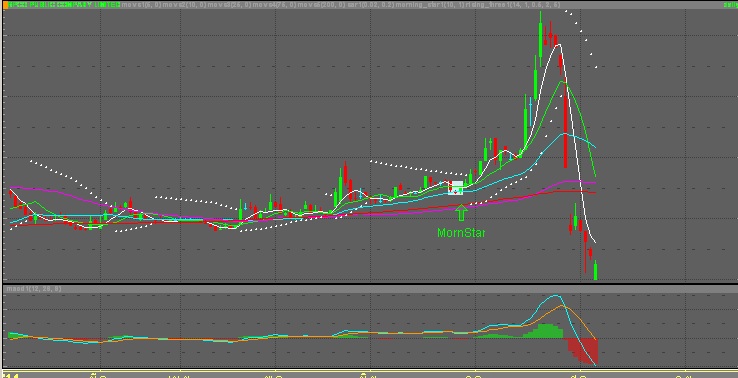Select the green up arrow above MornStar
The height and width of the screenshot is (378, 738).
(461, 212)
